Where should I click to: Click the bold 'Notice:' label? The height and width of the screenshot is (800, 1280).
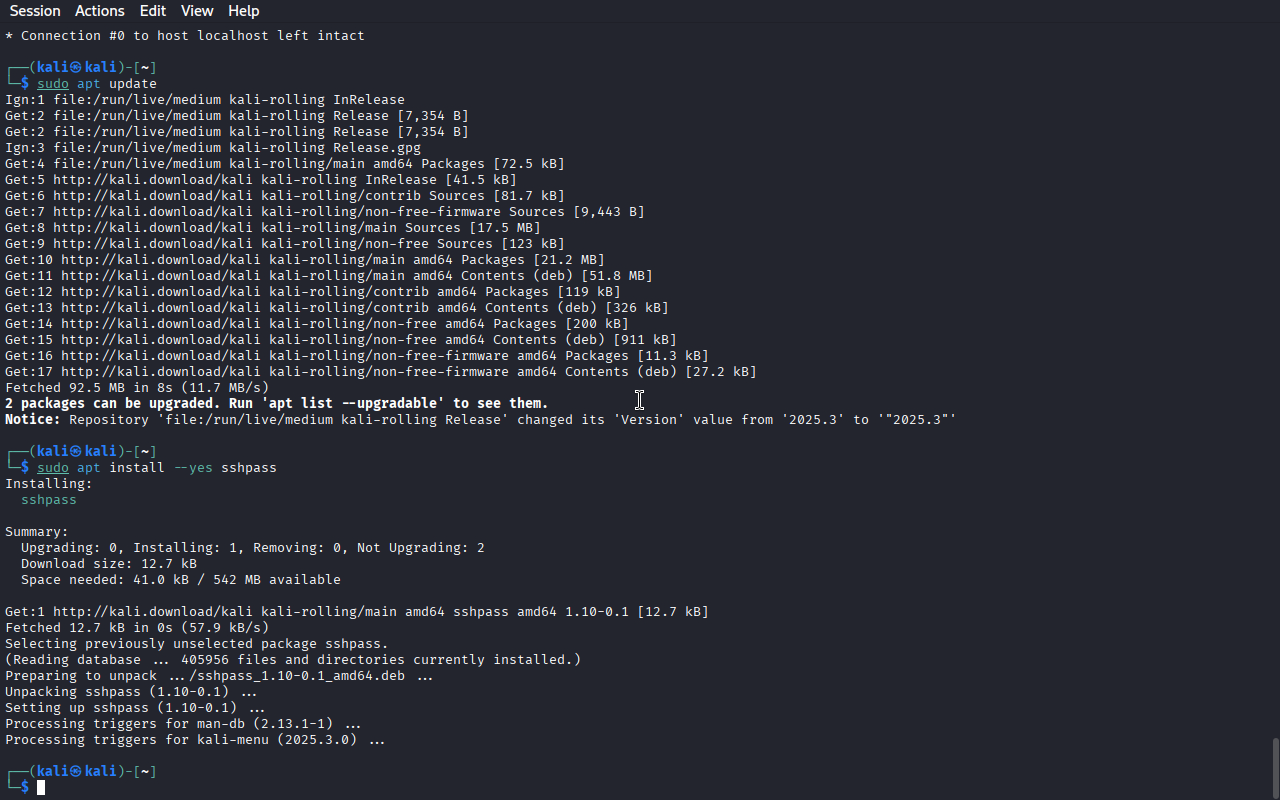coord(33,420)
